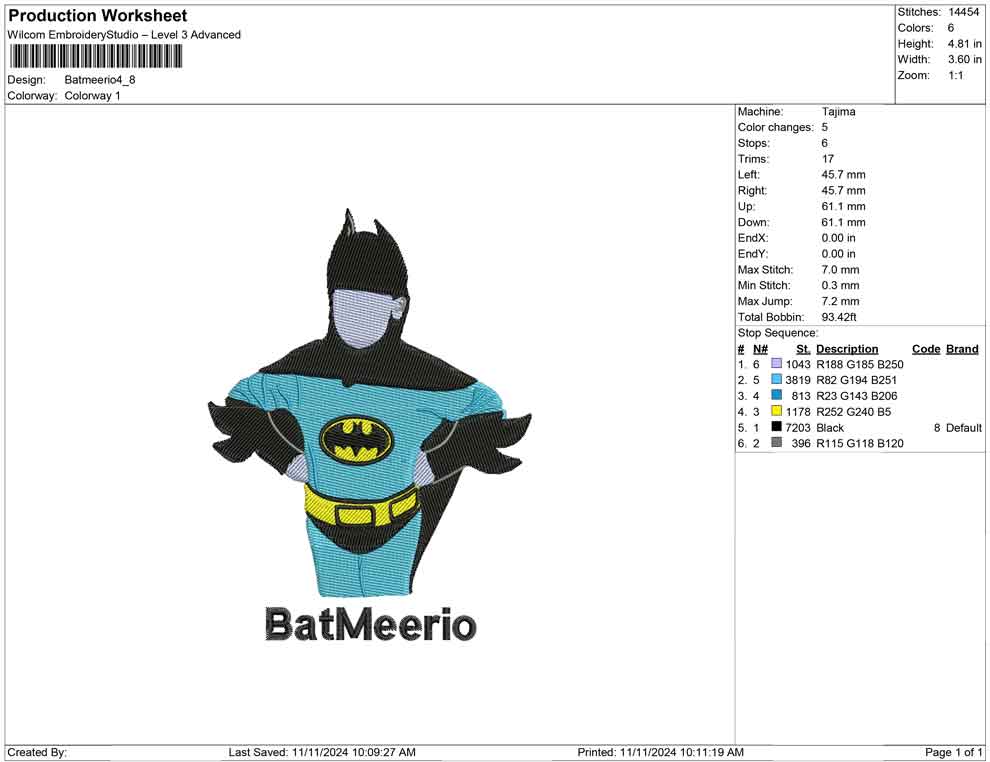The width and height of the screenshot is (990, 762).
Task: Click the R252 G240 B5 description
Action: [x=854, y=412]
